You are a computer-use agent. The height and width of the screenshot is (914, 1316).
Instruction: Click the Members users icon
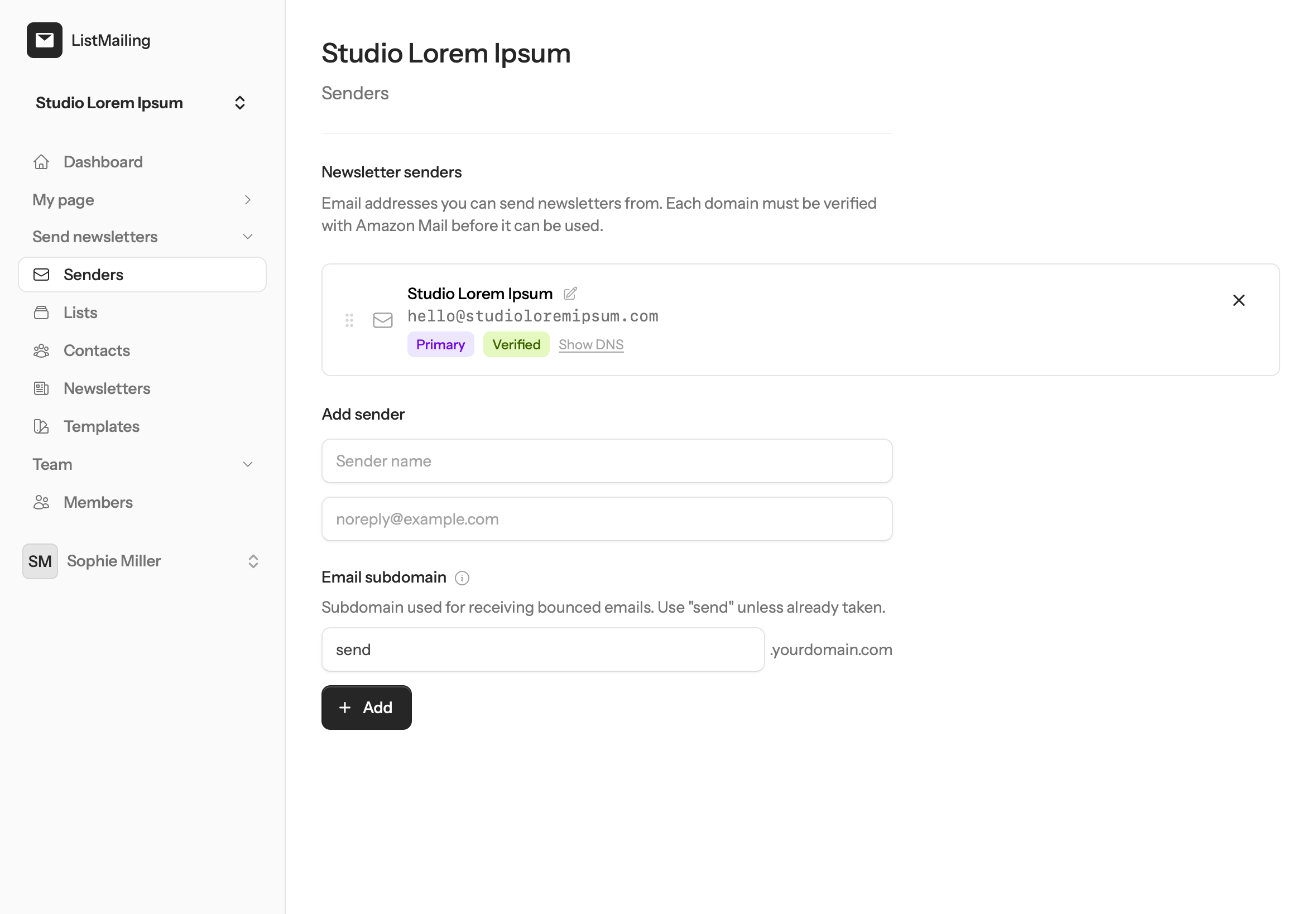[41, 502]
